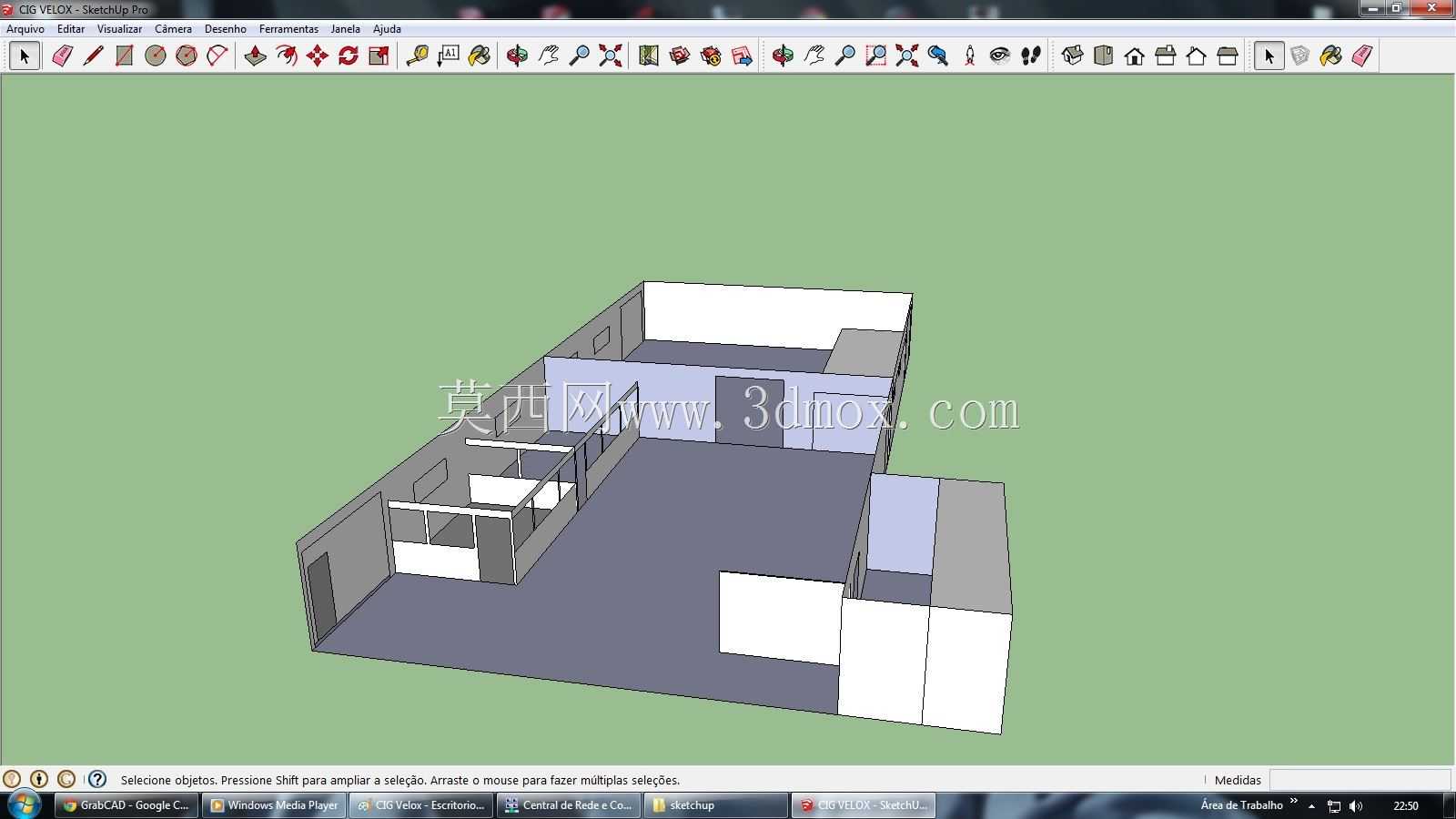Click the Select arrow at toolbar start
Viewport: 1456px width, 819px height.
(25, 56)
